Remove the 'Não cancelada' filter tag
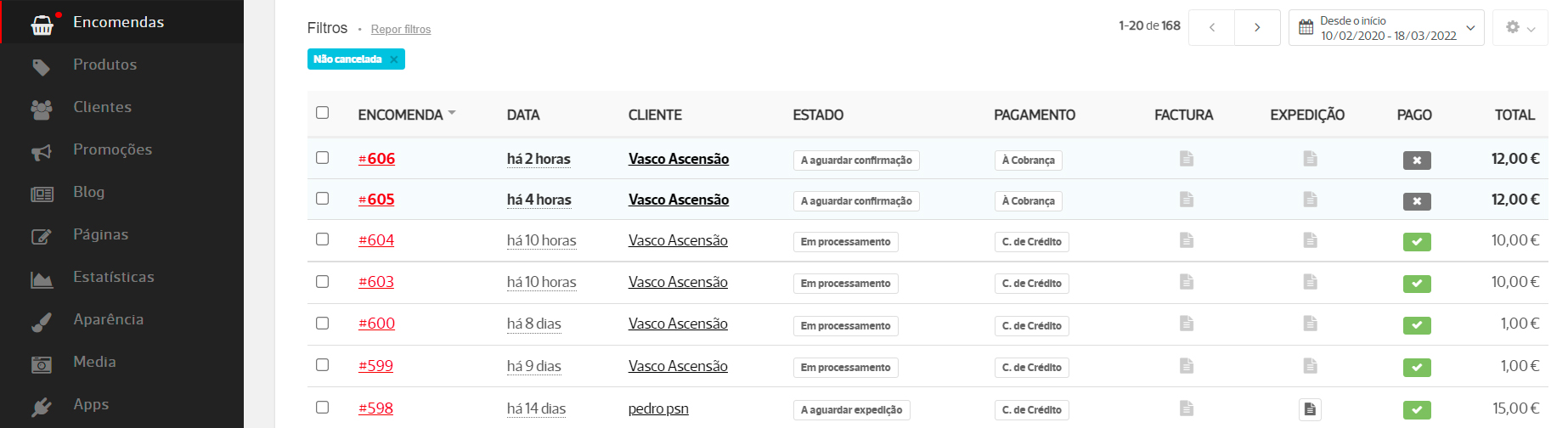Image resolution: width=1568 pixels, height=428 pixels. [x=393, y=59]
